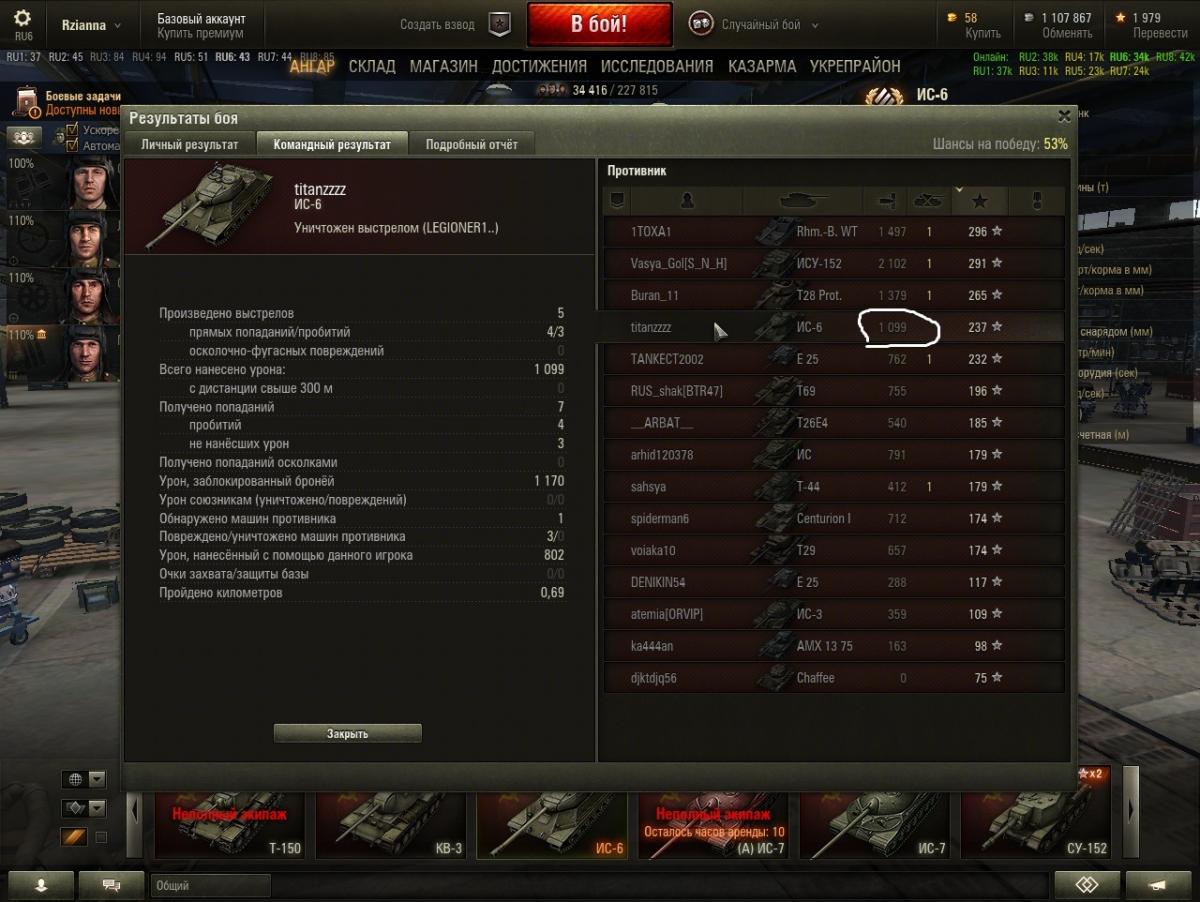Sort enemies by the star experience column
This screenshot has width=1200, height=902.
pyautogui.click(x=980, y=201)
